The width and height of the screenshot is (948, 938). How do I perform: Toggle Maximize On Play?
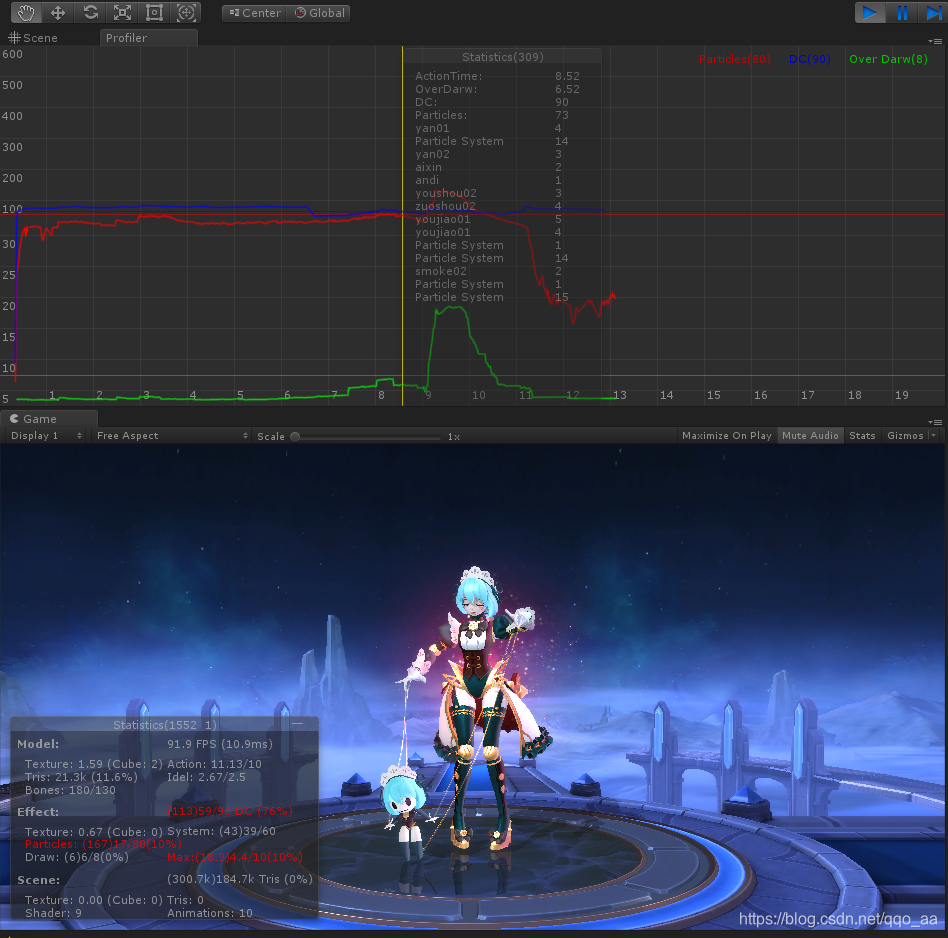(x=727, y=435)
